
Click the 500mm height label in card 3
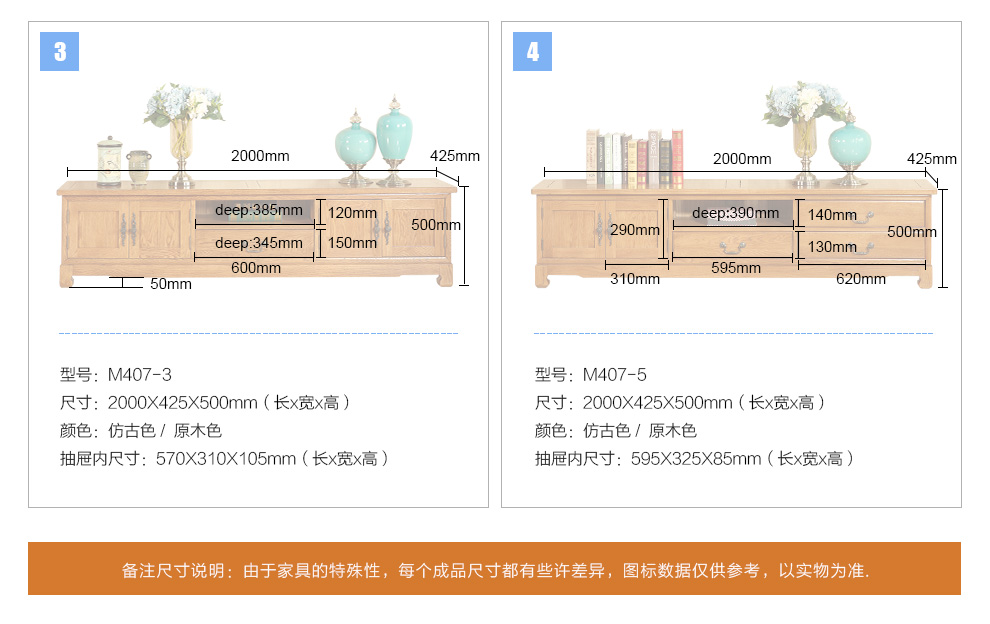click(436, 225)
